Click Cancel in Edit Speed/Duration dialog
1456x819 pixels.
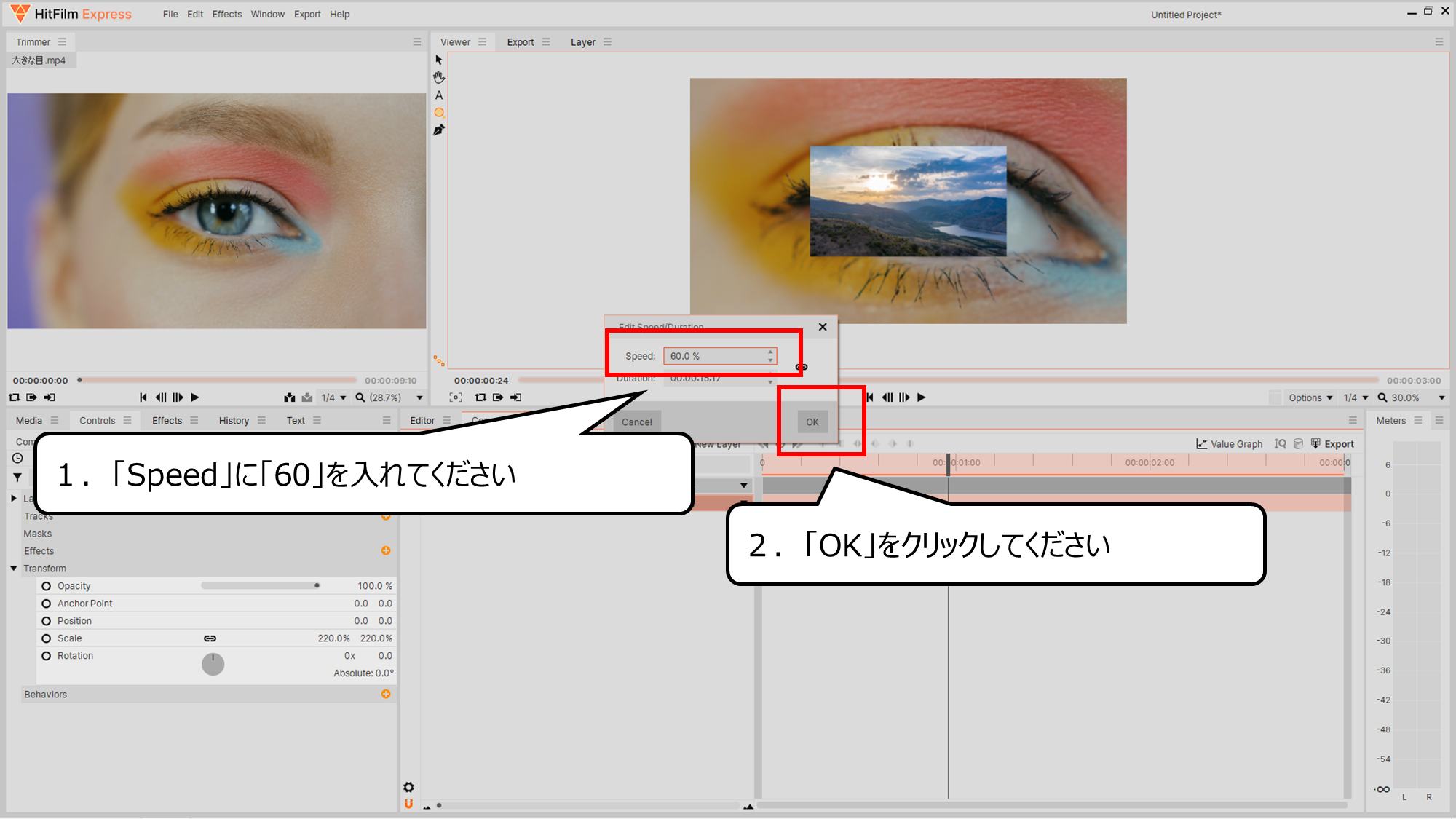(636, 422)
